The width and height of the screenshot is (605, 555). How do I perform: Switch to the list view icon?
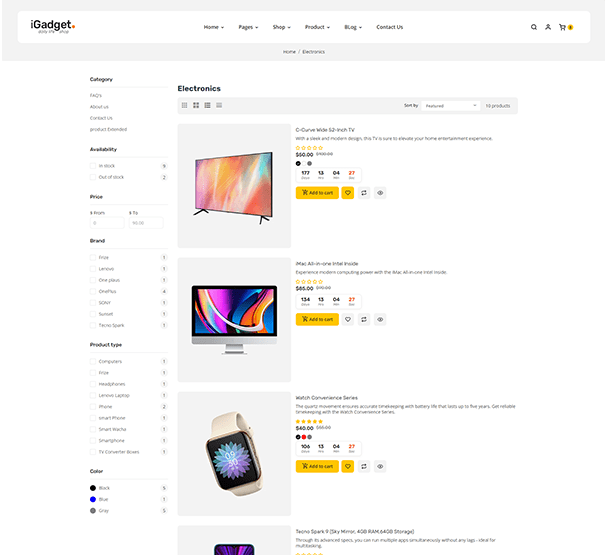pos(208,105)
